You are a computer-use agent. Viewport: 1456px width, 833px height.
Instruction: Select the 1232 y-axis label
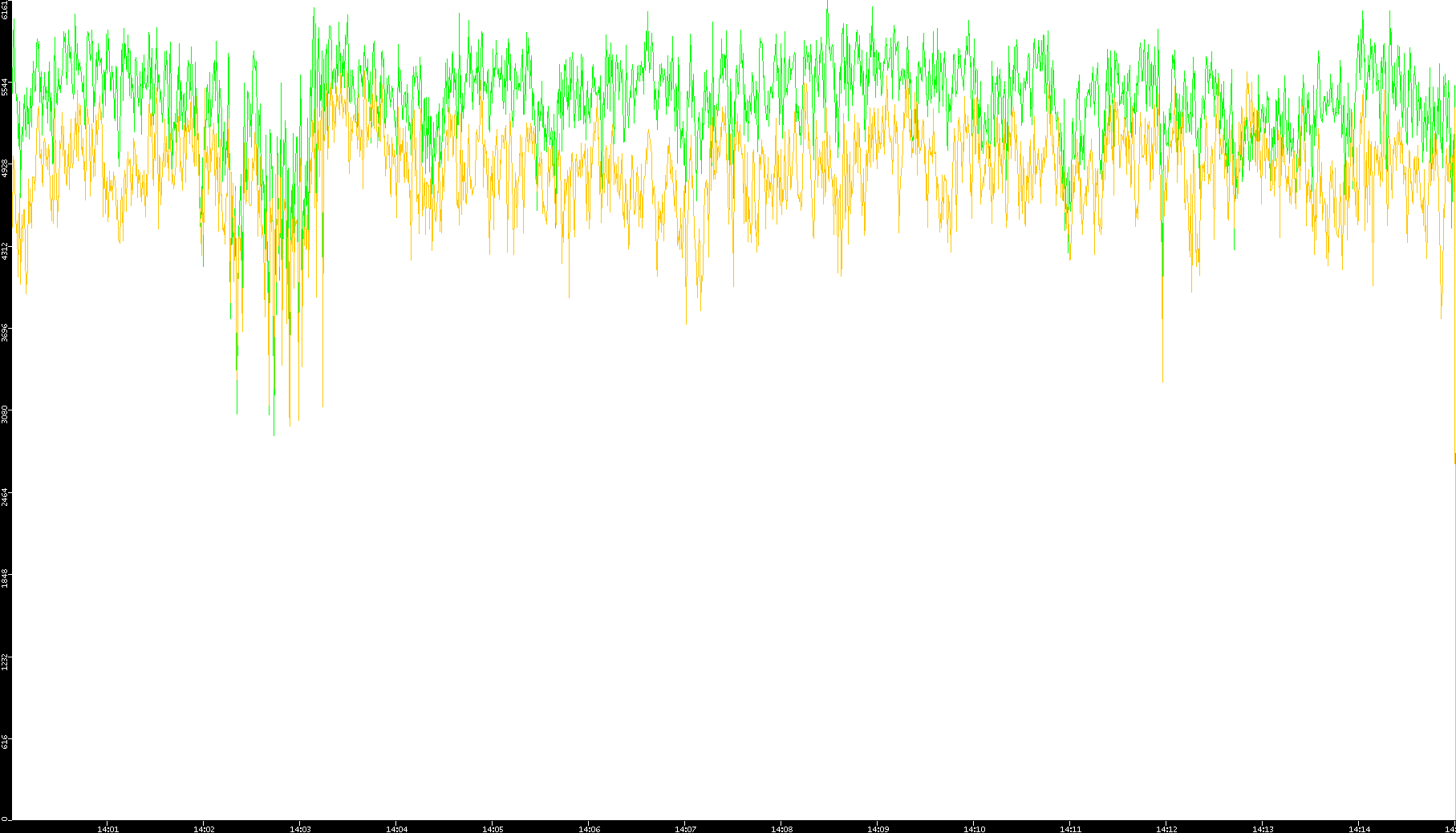tap(6, 661)
